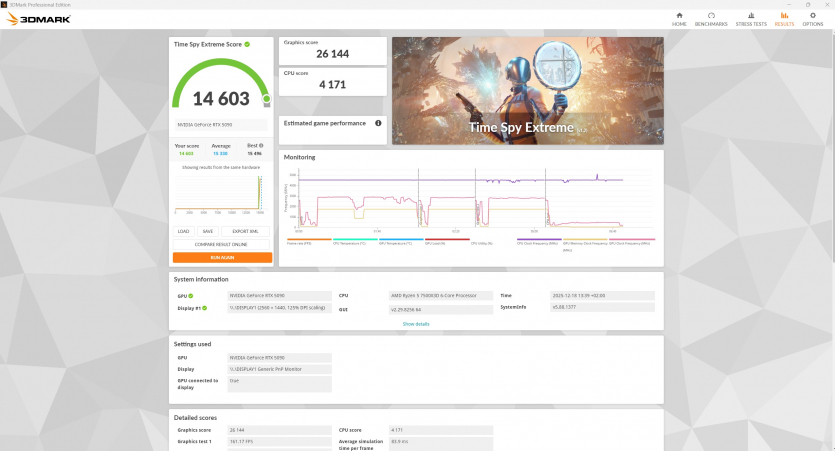Click Compare Result Online
The height and width of the screenshot is (451, 835).
tap(222, 244)
